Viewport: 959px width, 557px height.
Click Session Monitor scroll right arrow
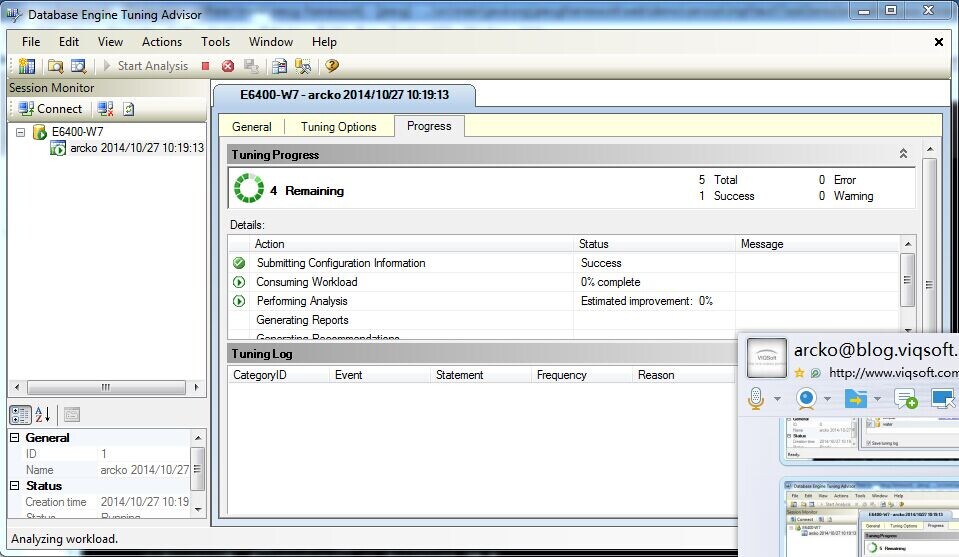[196, 387]
